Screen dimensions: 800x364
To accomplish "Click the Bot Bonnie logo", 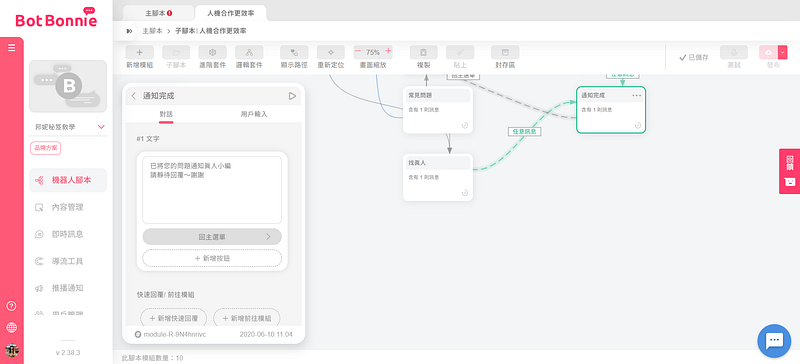I will (56, 18).
